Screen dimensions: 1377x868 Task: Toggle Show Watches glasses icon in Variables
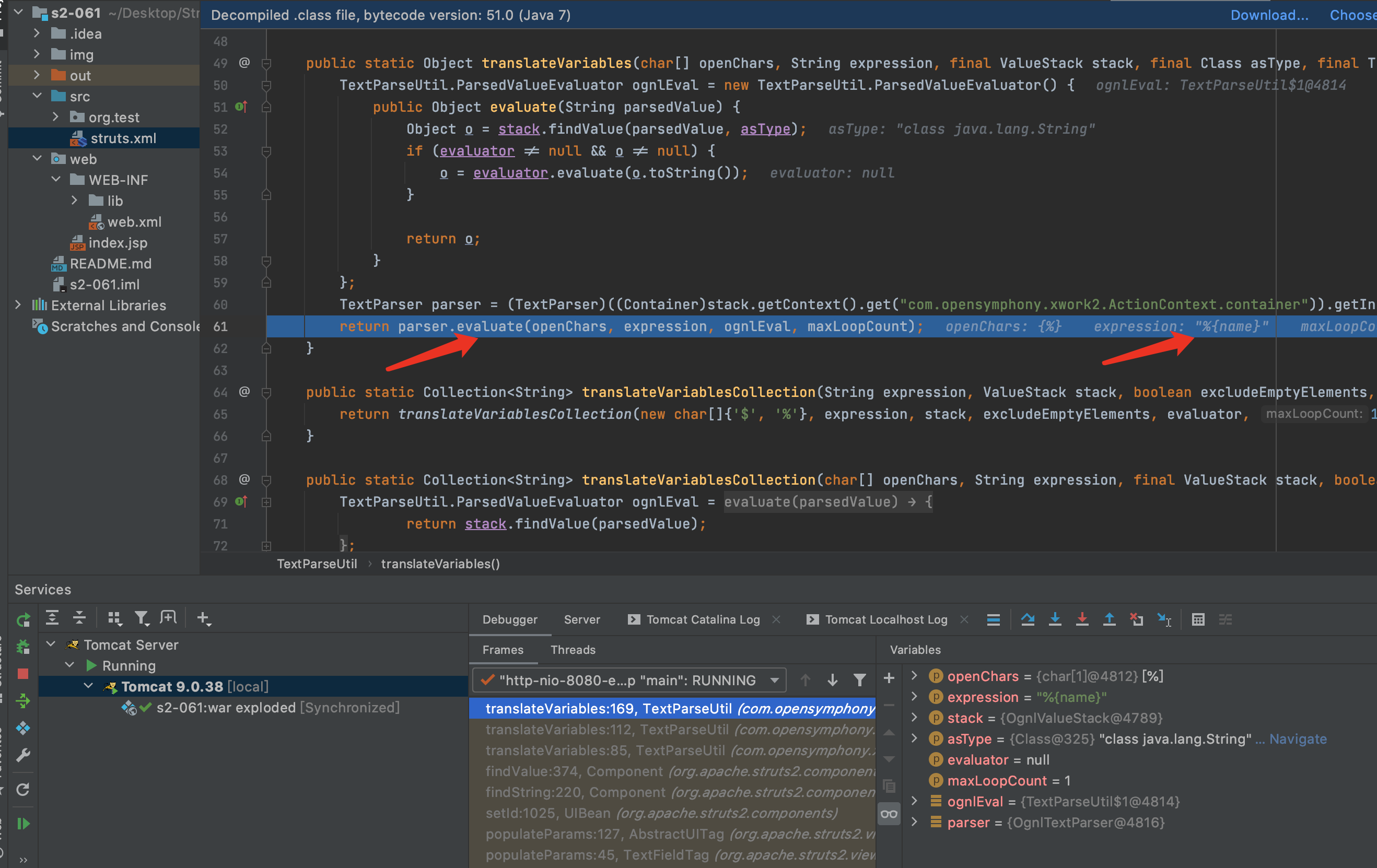click(889, 814)
